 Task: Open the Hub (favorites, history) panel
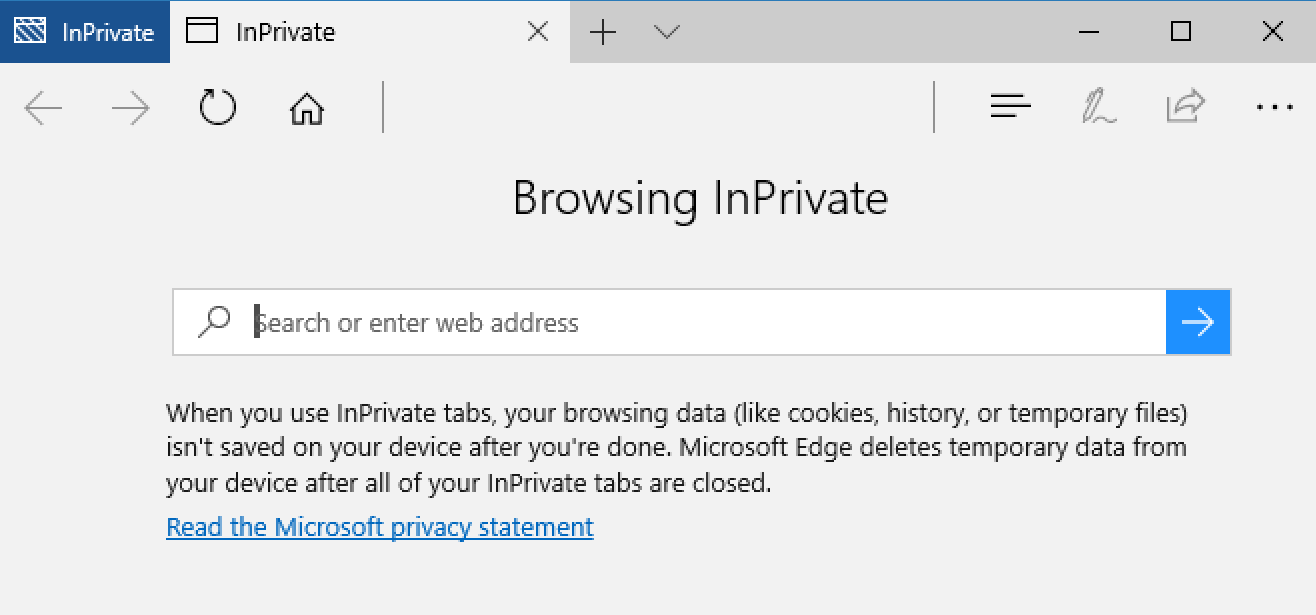(1010, 107)
